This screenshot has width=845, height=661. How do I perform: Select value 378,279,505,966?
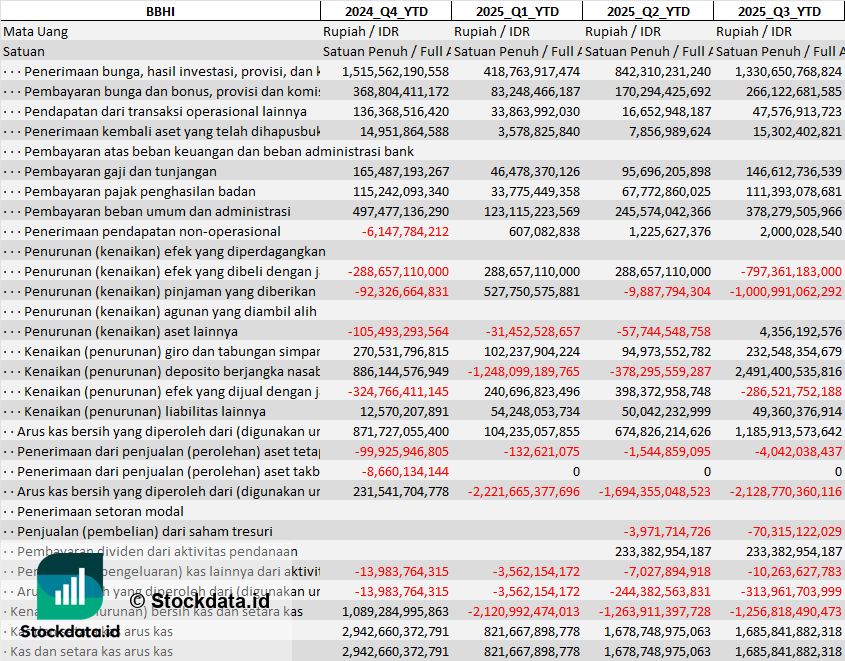pos(794,212)
